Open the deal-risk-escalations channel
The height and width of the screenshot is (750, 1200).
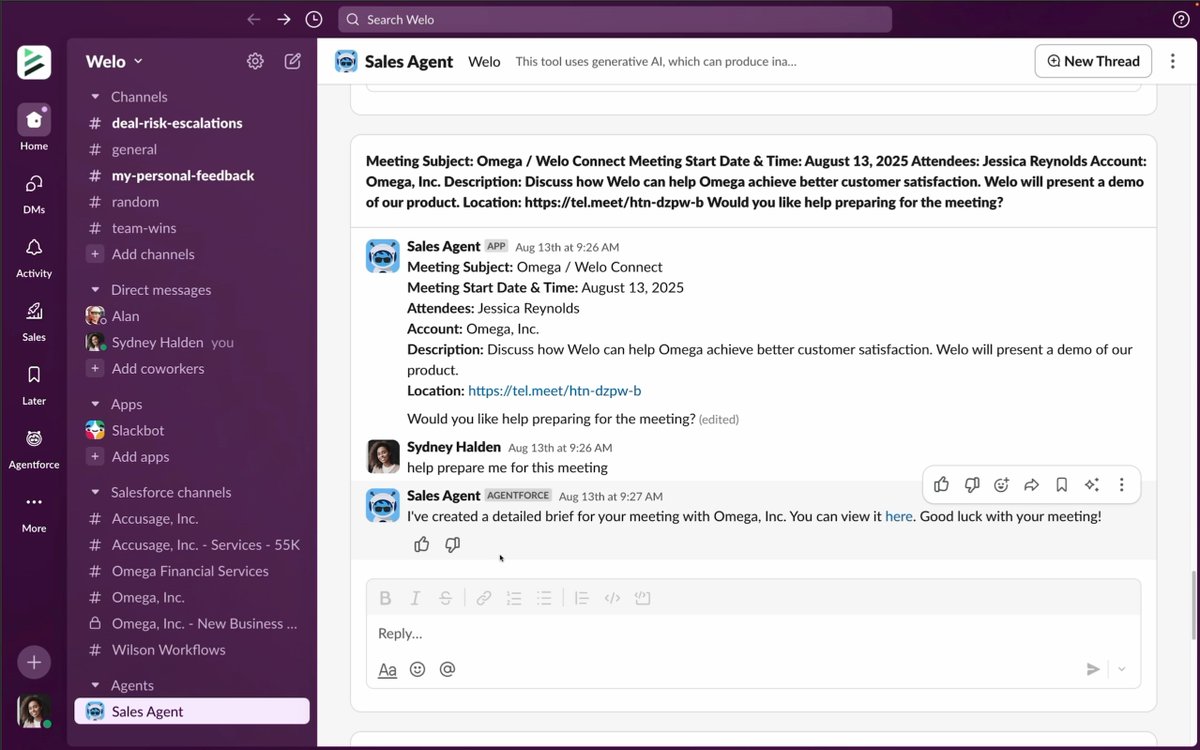[x=192, y=123]
